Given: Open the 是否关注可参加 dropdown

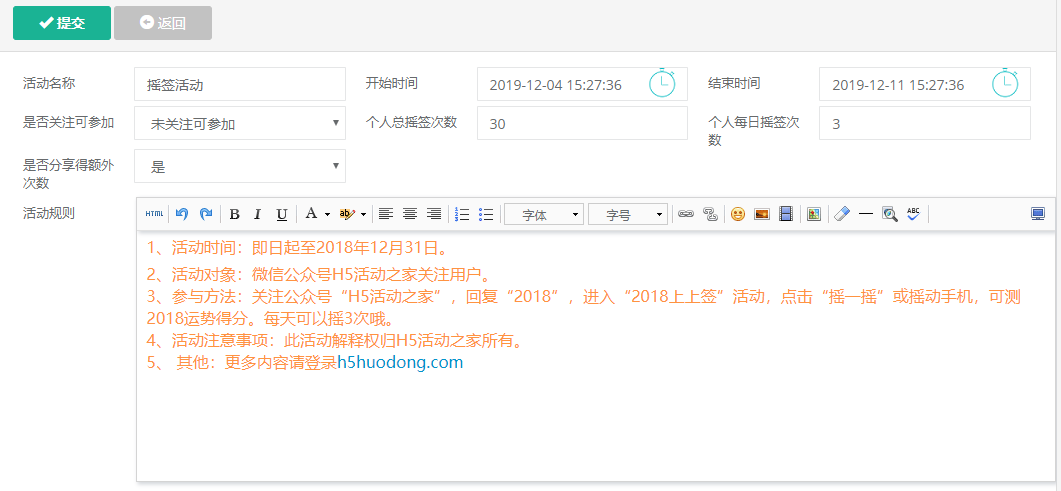Looking at the screenshot, I should (x=240, y=123).
